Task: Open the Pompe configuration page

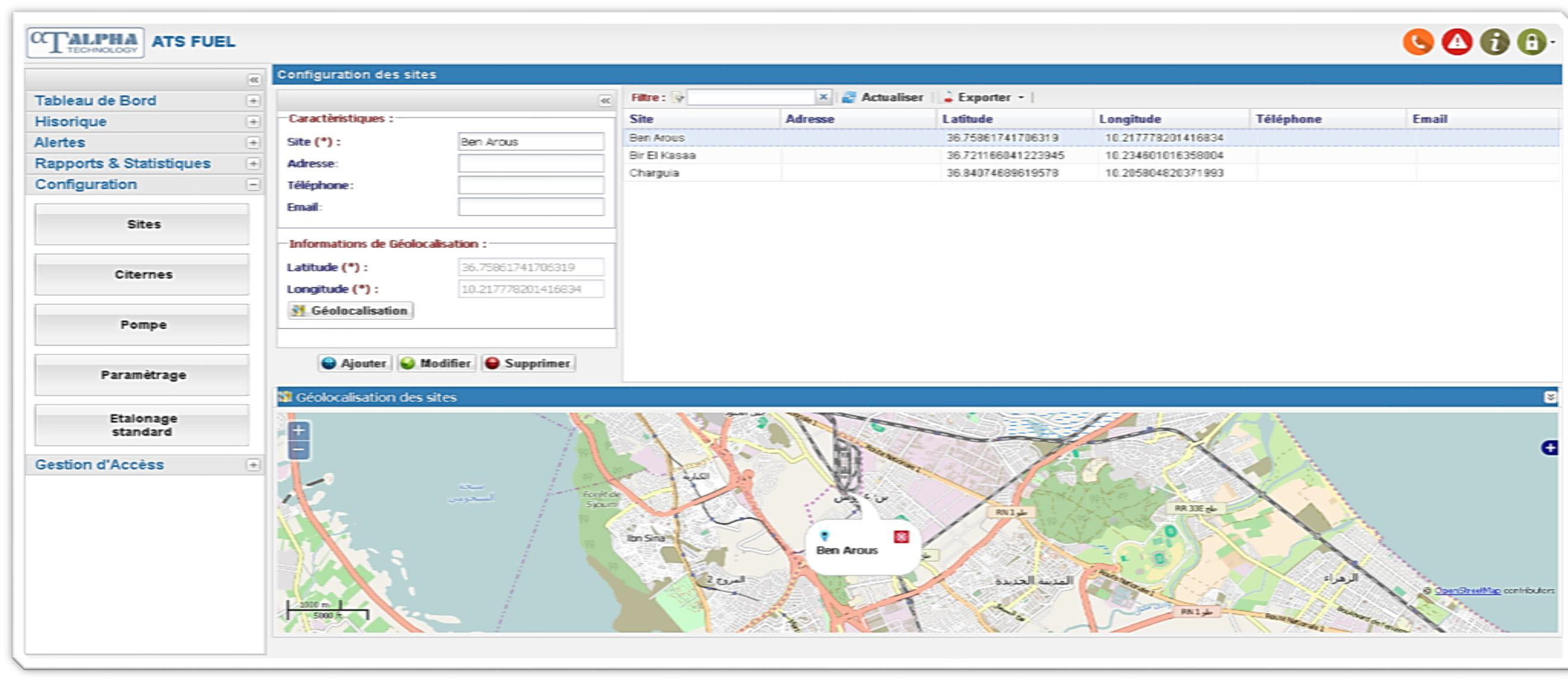Action: [x=142, y=325]
